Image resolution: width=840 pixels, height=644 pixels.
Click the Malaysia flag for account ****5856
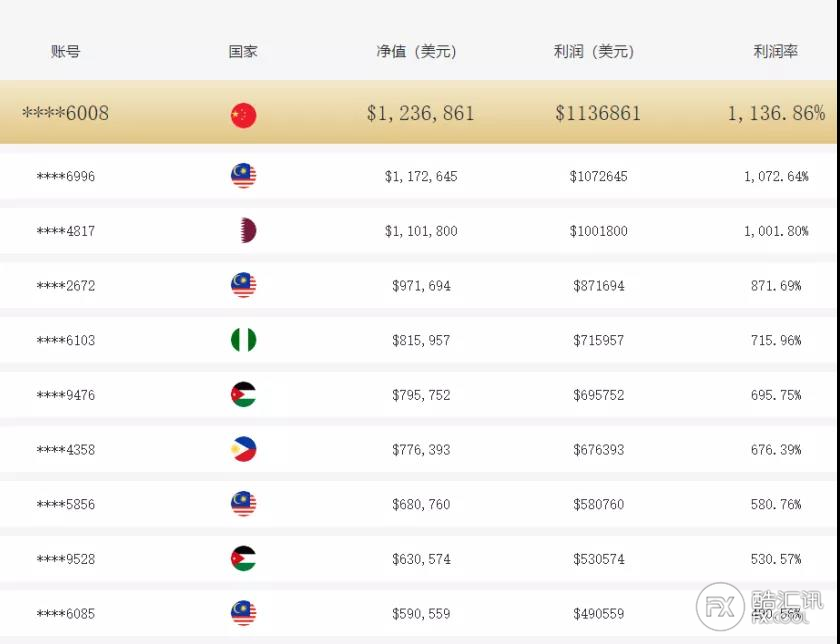tap(243, 504)
